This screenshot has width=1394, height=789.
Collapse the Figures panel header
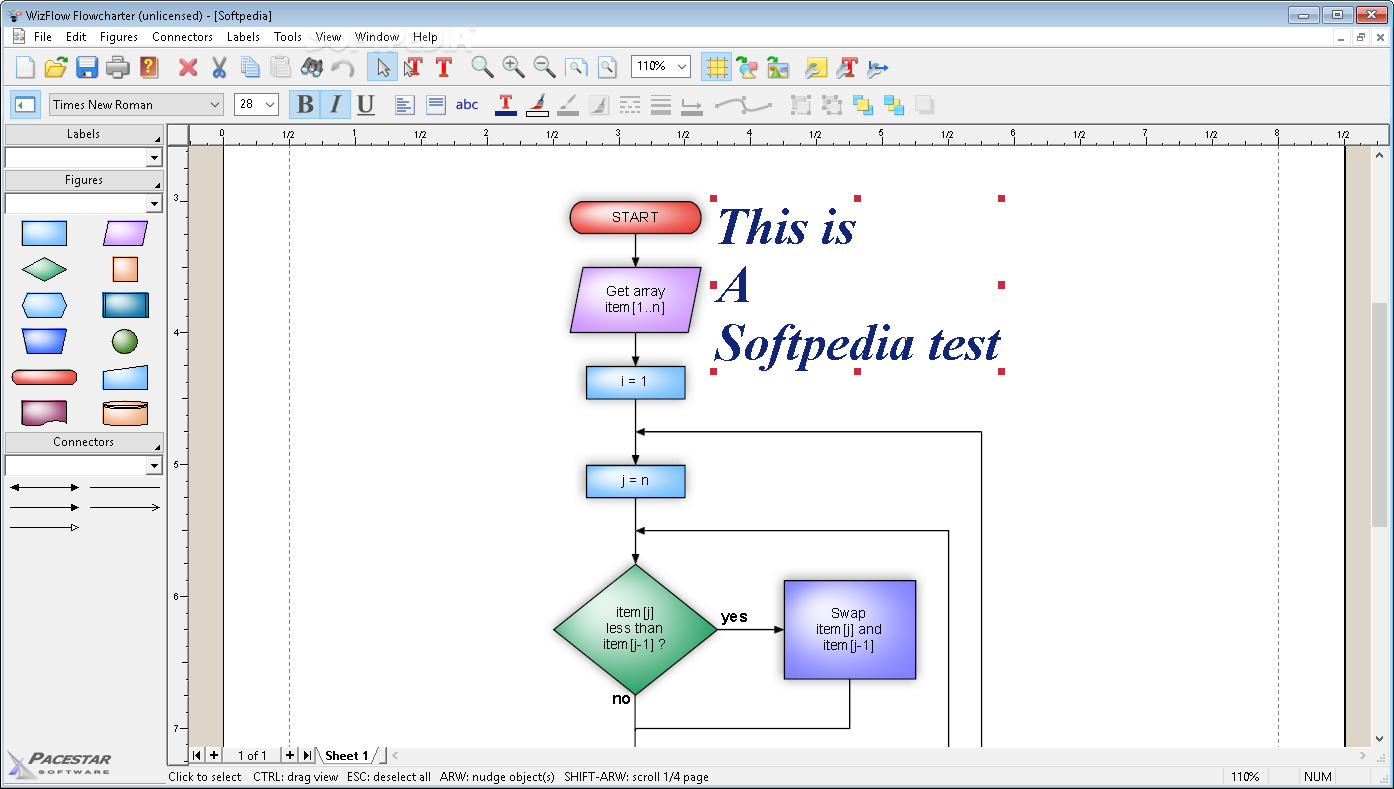[84, 180]
